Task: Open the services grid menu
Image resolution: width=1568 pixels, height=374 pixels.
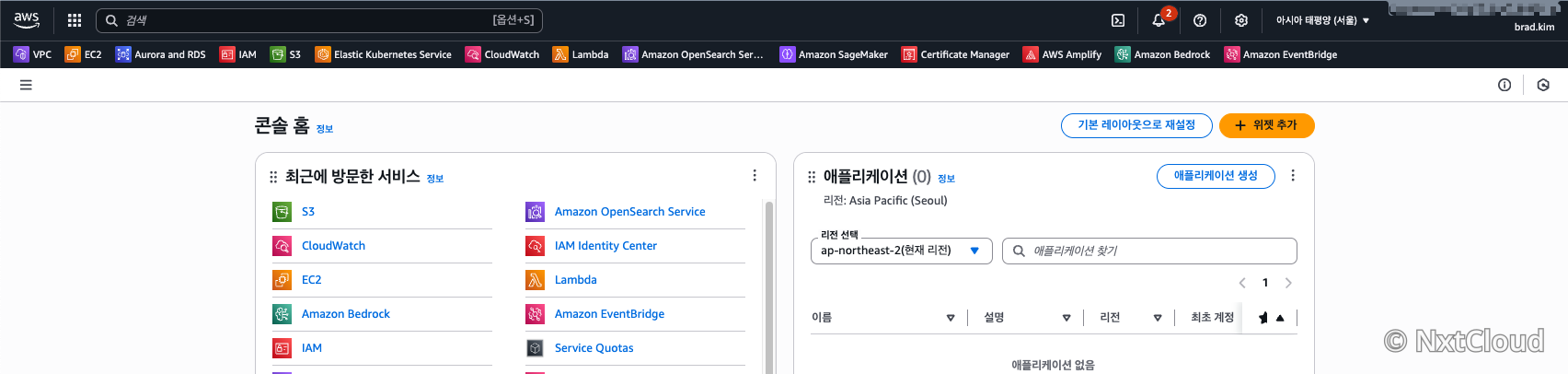Action: pos(75,19)
